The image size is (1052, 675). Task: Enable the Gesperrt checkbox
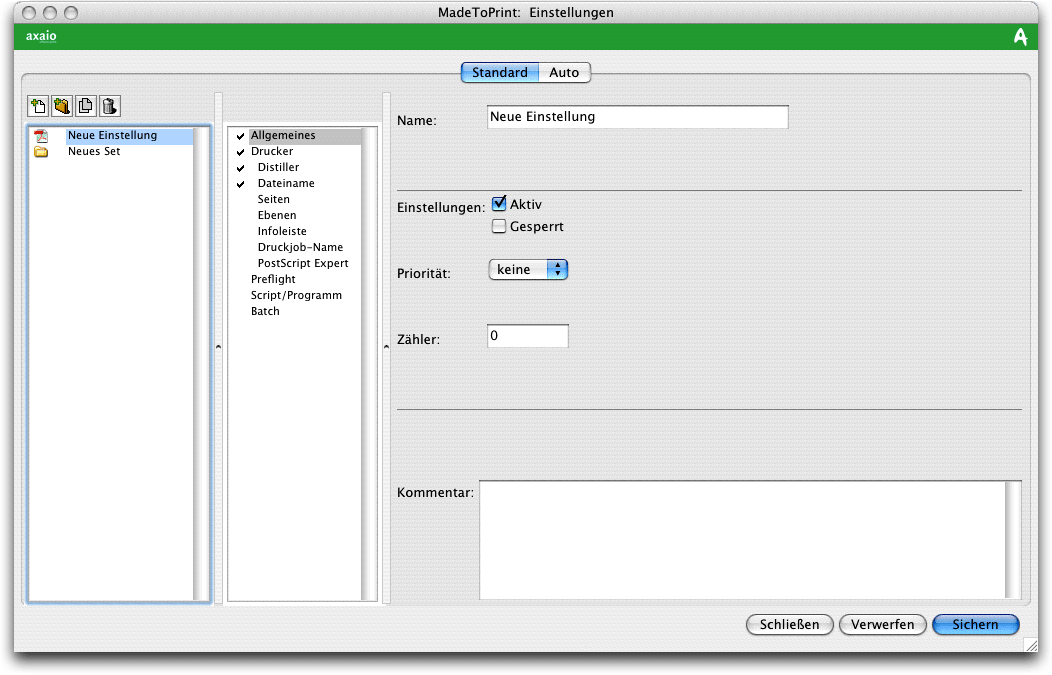tap(498, 226)
